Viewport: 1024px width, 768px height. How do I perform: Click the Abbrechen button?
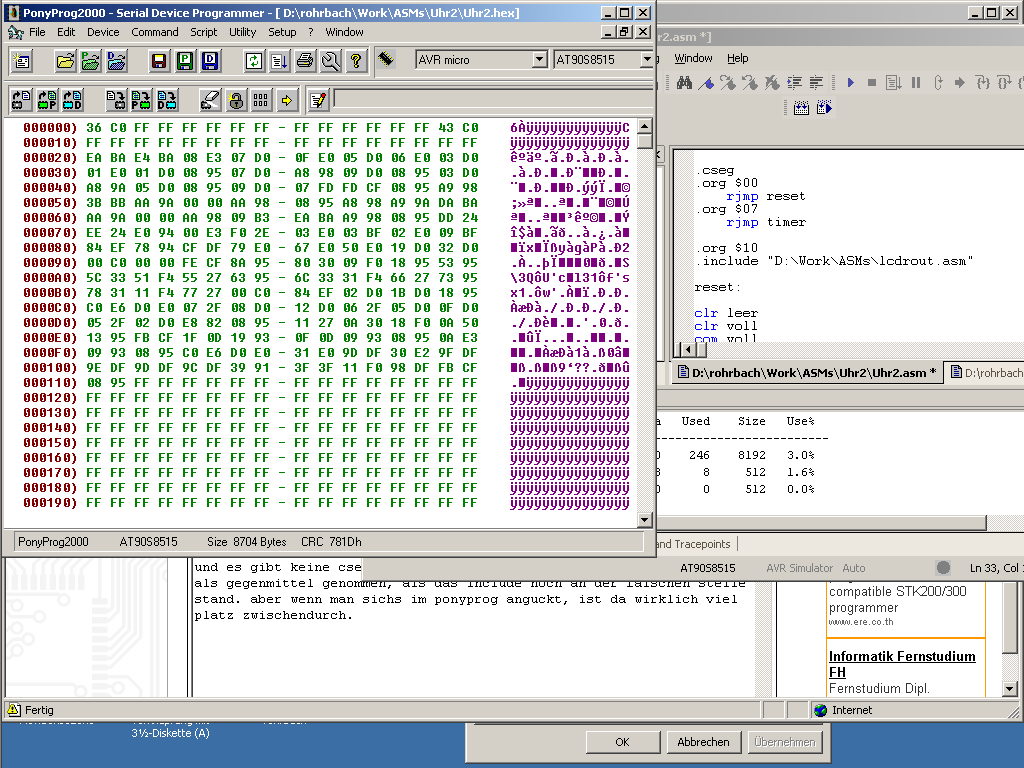tap(703, 742)
